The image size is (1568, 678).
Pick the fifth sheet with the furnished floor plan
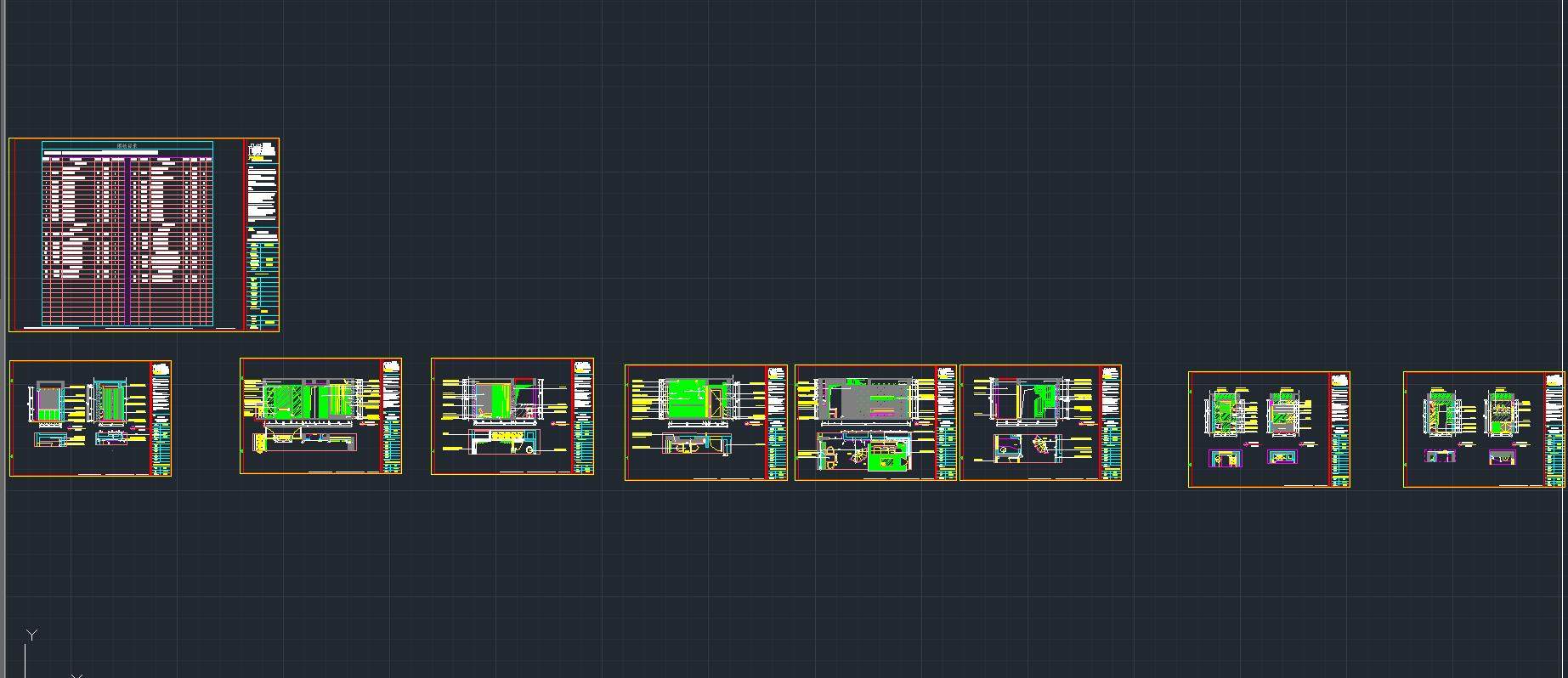[x=875, y=423]
